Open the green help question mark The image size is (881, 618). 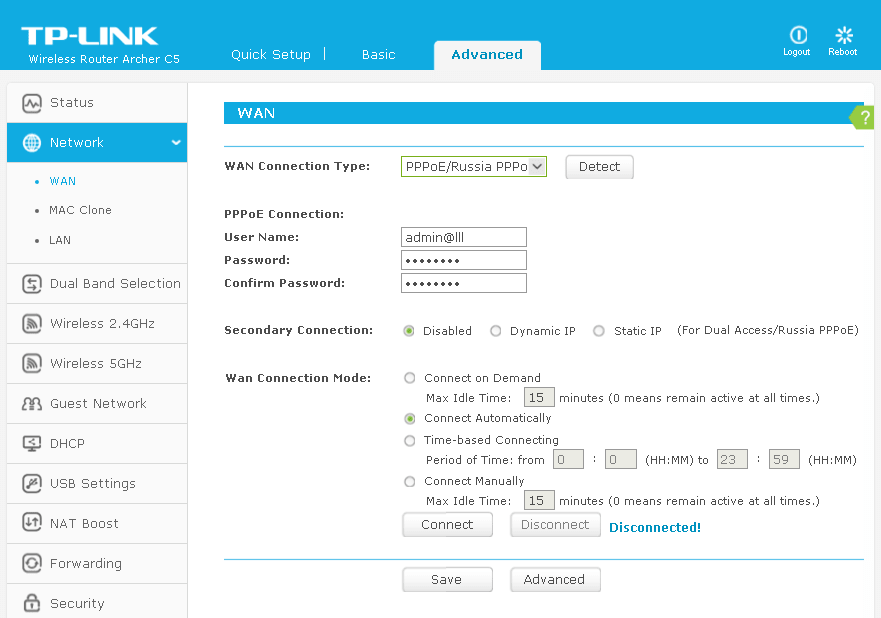(x=865, y=117)
